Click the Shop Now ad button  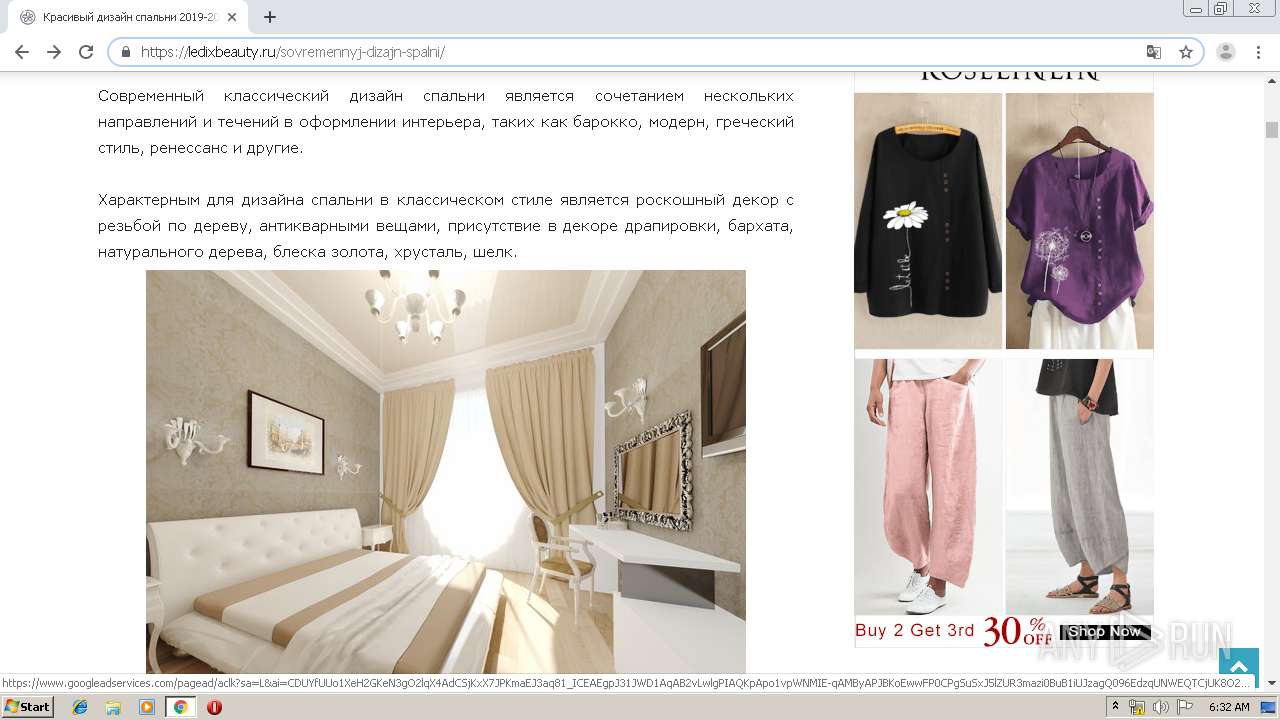click(1105, 632)
